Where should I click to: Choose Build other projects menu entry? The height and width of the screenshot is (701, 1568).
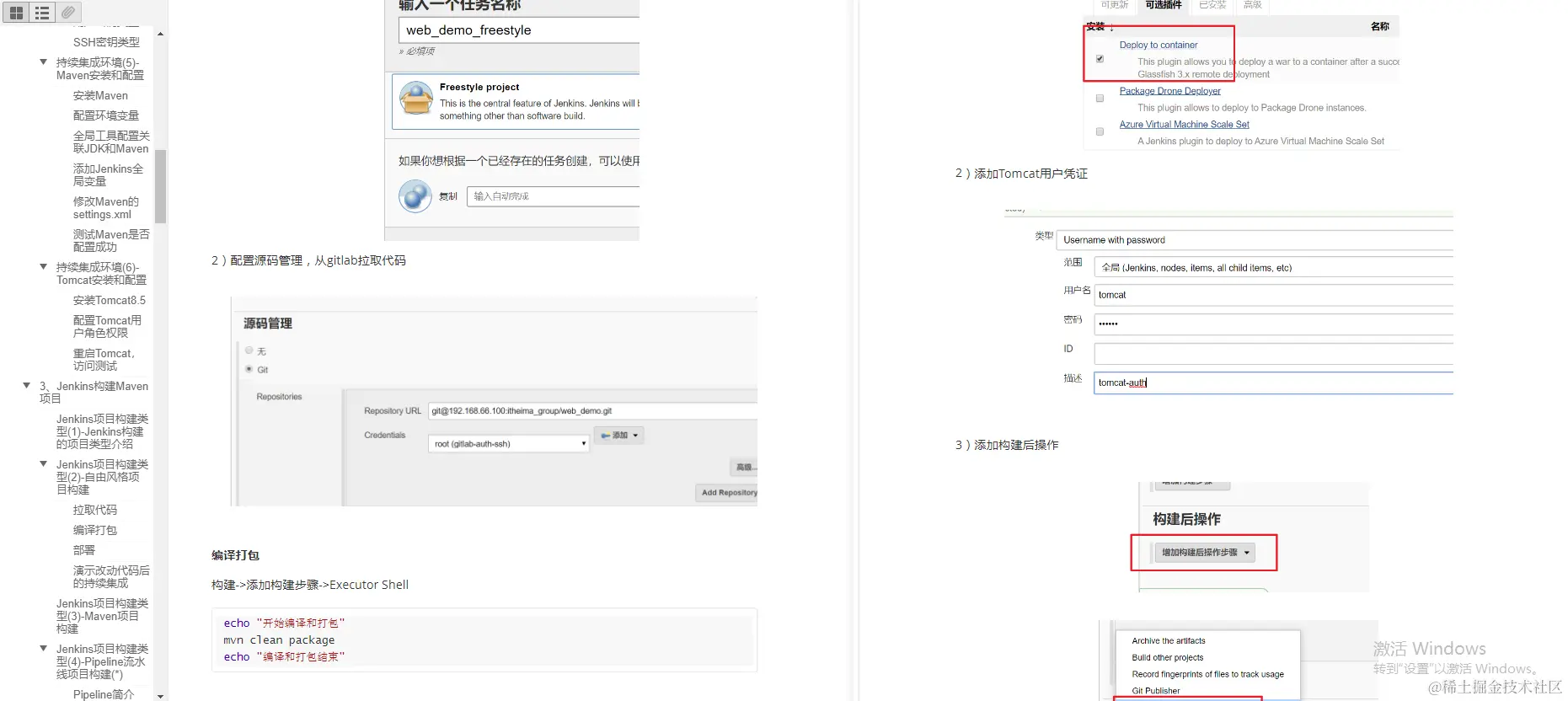[x=1167, y=658]
